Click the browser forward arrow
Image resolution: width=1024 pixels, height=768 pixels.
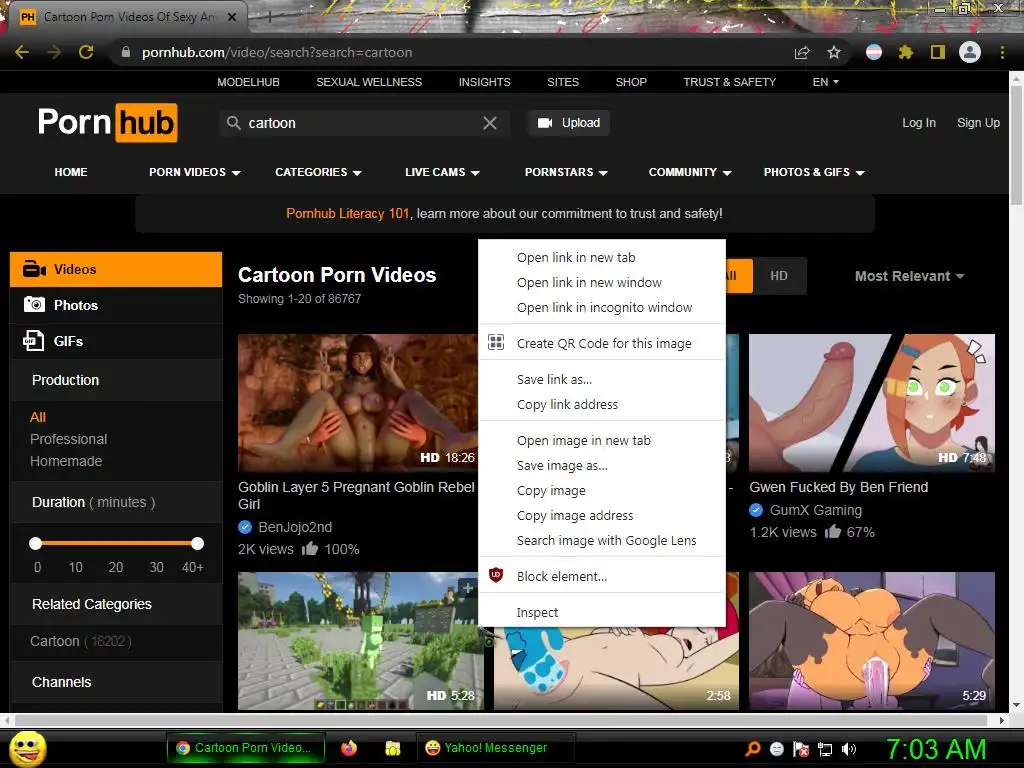click(x=54, y=52)
